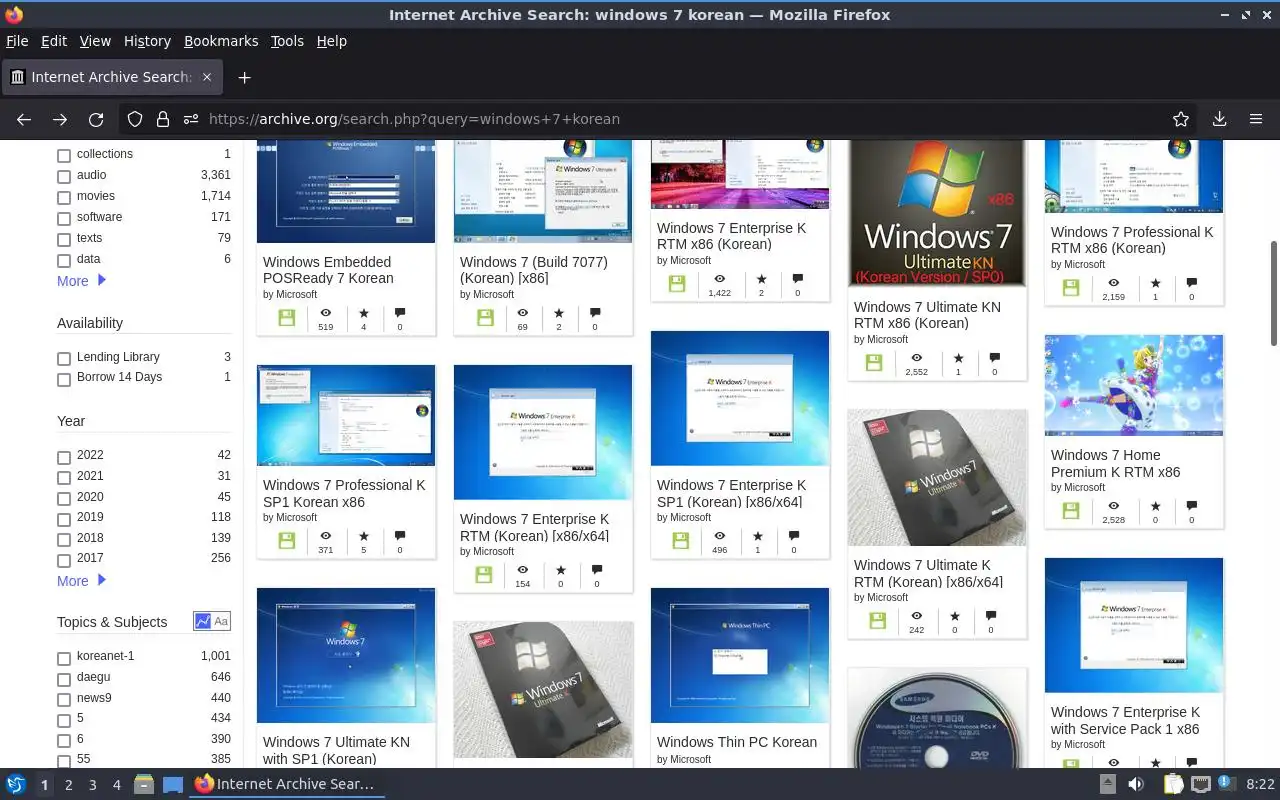Screen dimensions: 1280x800
Task: Tick the texts media type checkbox
Action: click(64, 240)
